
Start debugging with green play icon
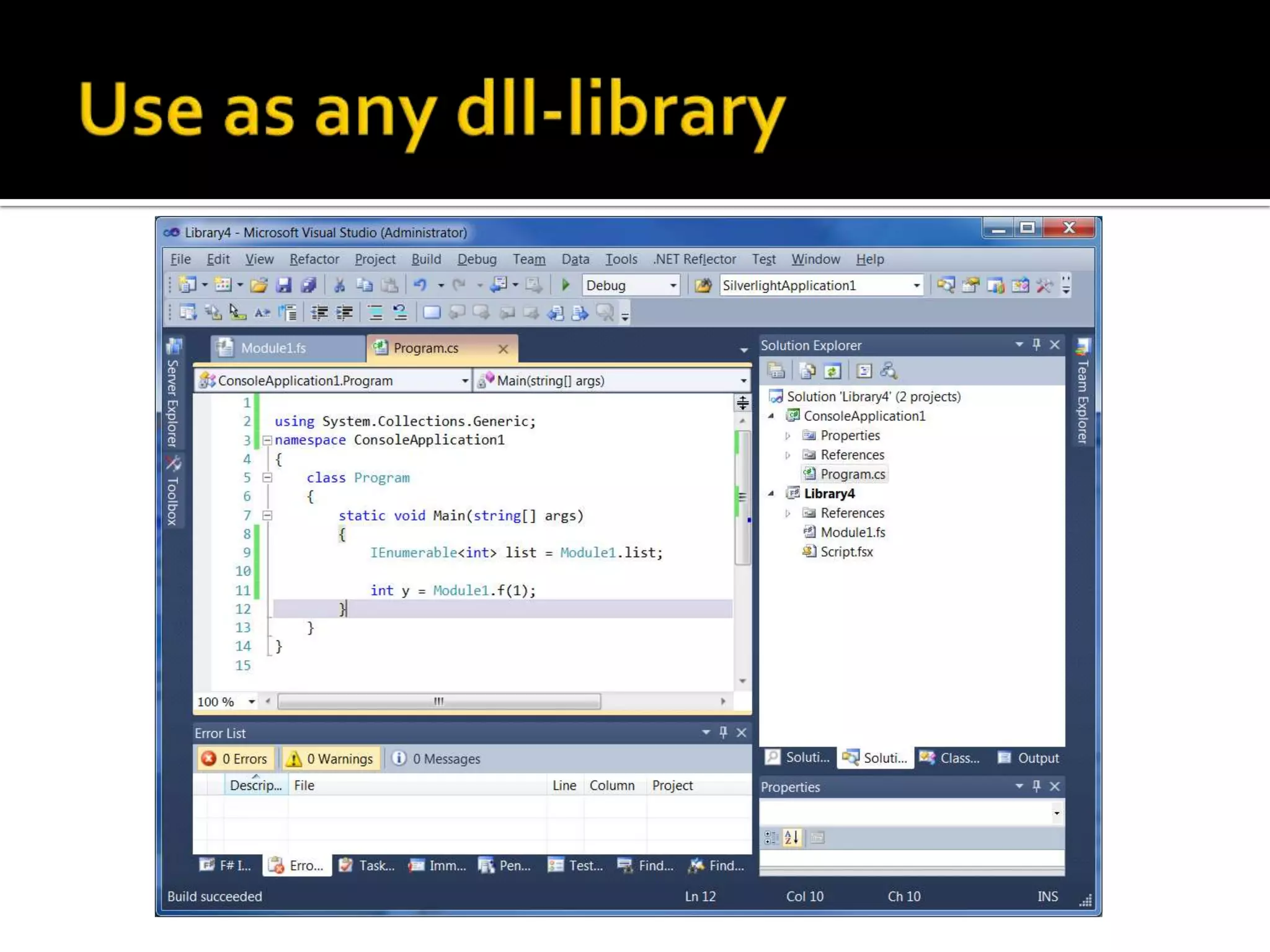566,285
